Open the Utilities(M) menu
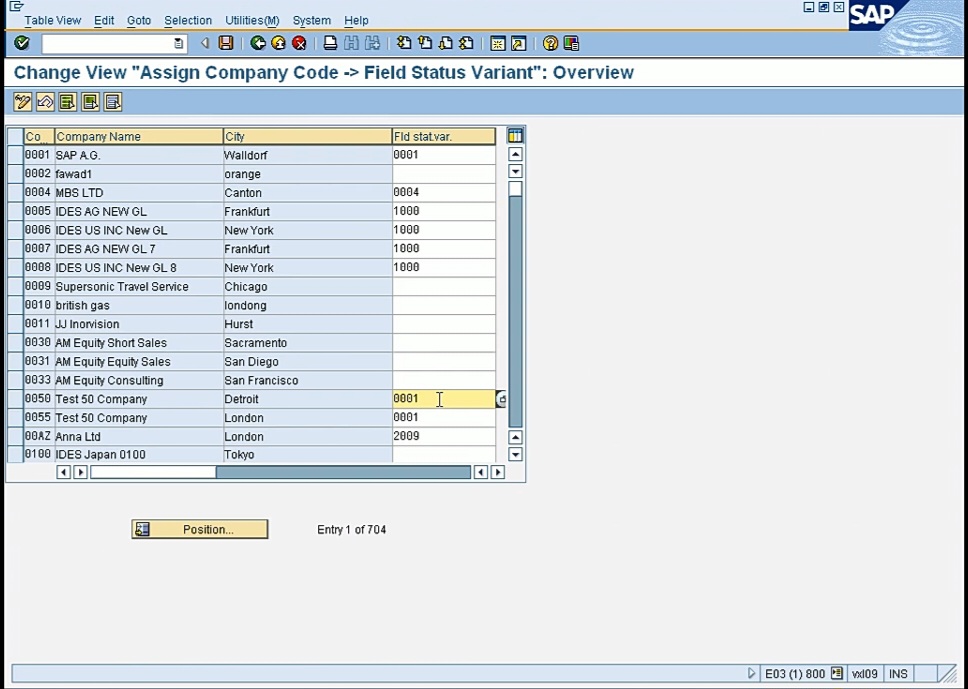The height and width of the screenshot is (689, 968). [x=252, y=20]
